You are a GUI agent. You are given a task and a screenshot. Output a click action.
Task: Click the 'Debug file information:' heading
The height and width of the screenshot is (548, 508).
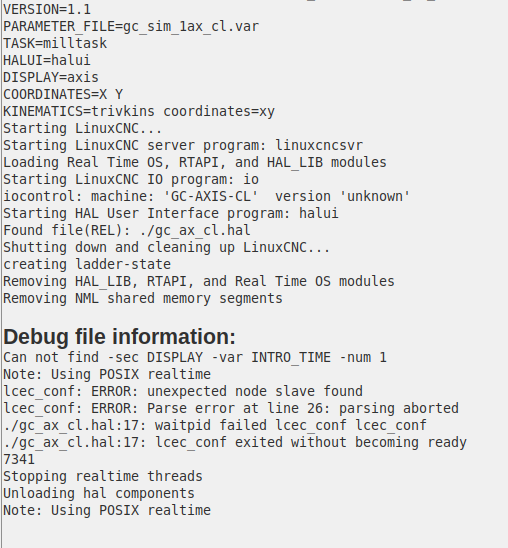pos(119,337)
